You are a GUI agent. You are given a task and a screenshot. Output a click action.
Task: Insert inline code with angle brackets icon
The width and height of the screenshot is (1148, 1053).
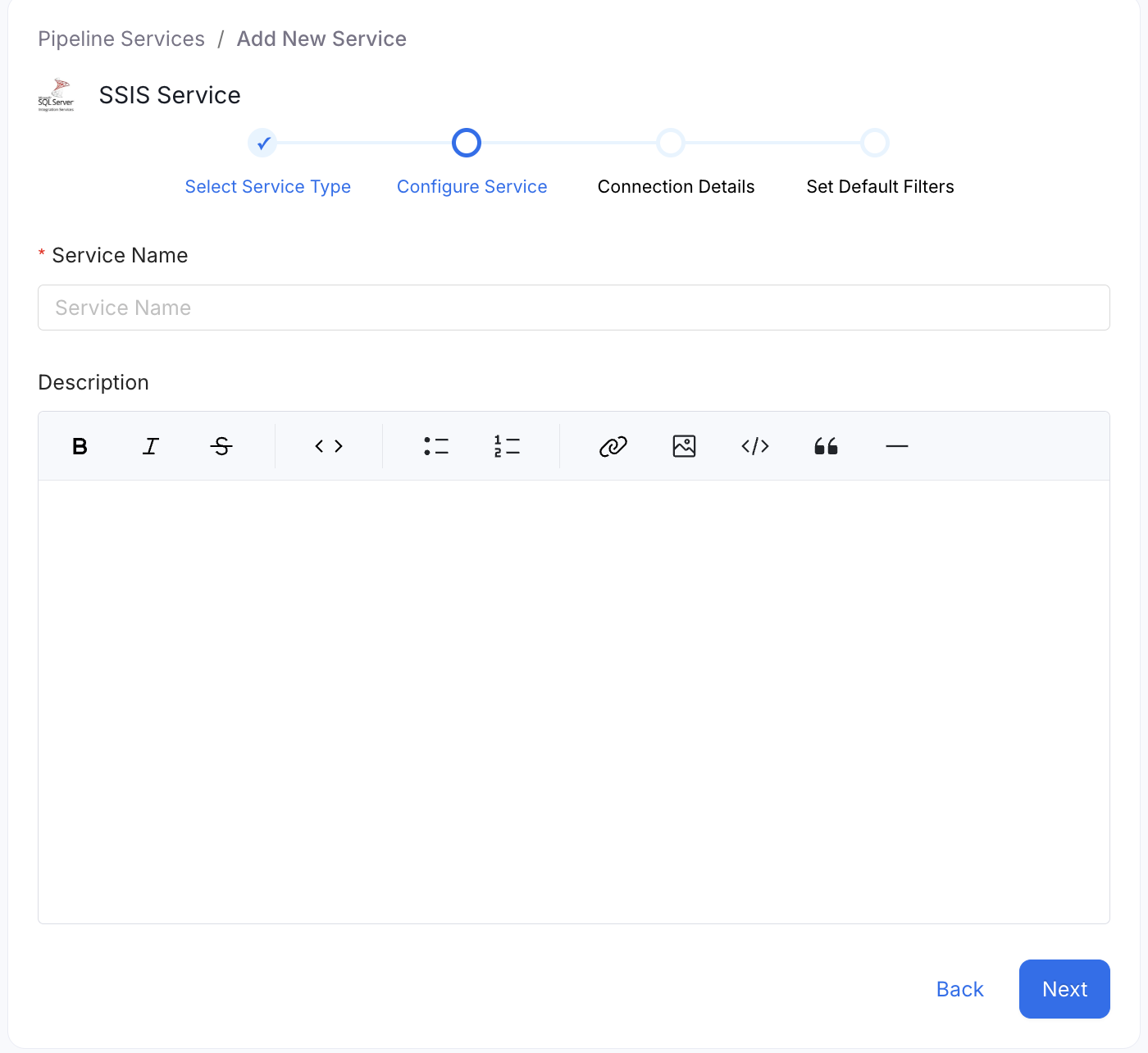[x=329, y=446]
